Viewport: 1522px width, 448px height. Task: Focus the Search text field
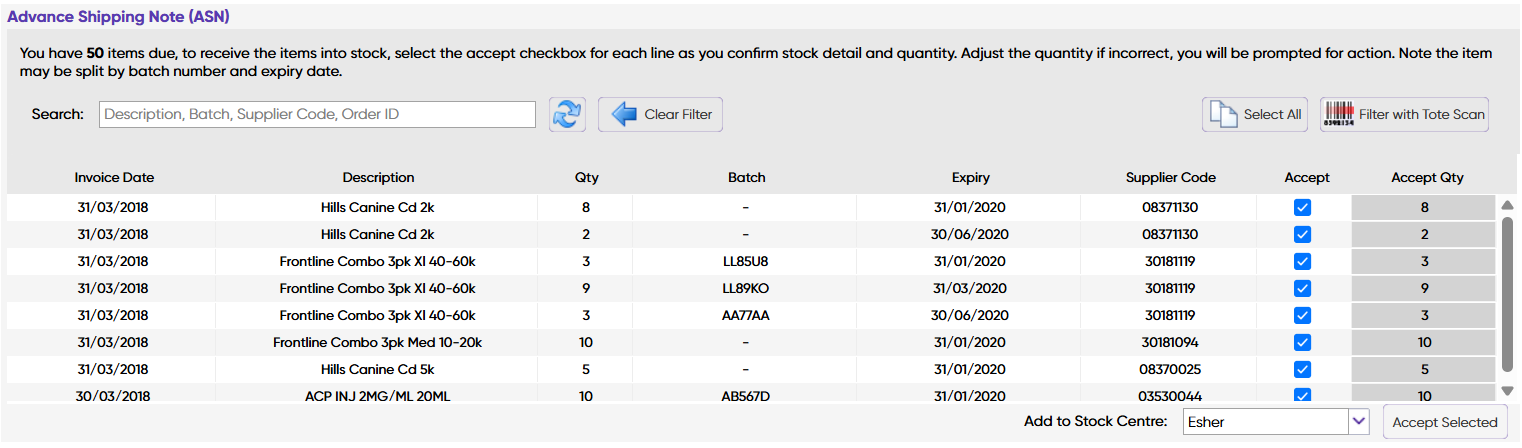coord(317,114)
